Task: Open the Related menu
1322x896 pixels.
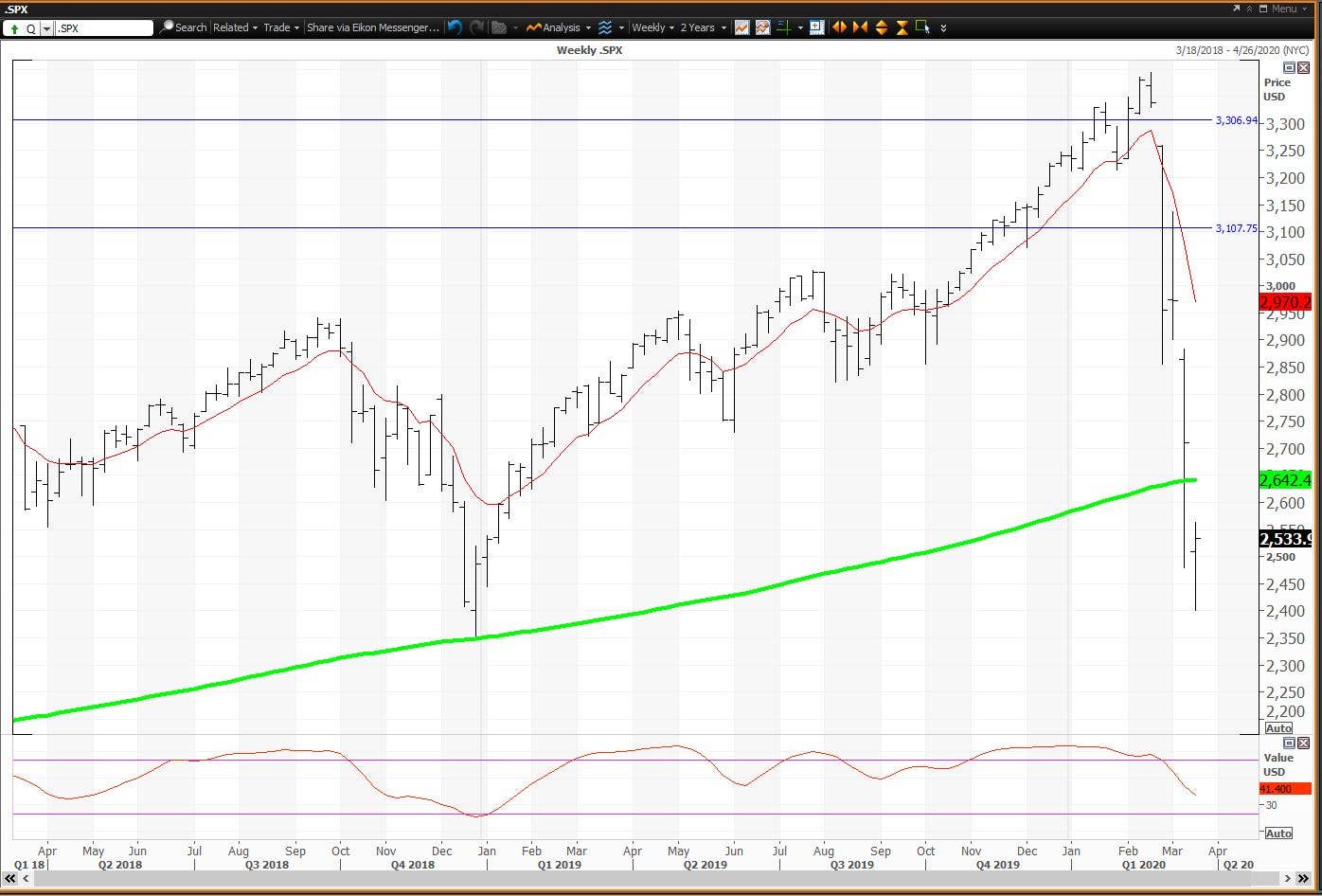Action: click(230, 27)
